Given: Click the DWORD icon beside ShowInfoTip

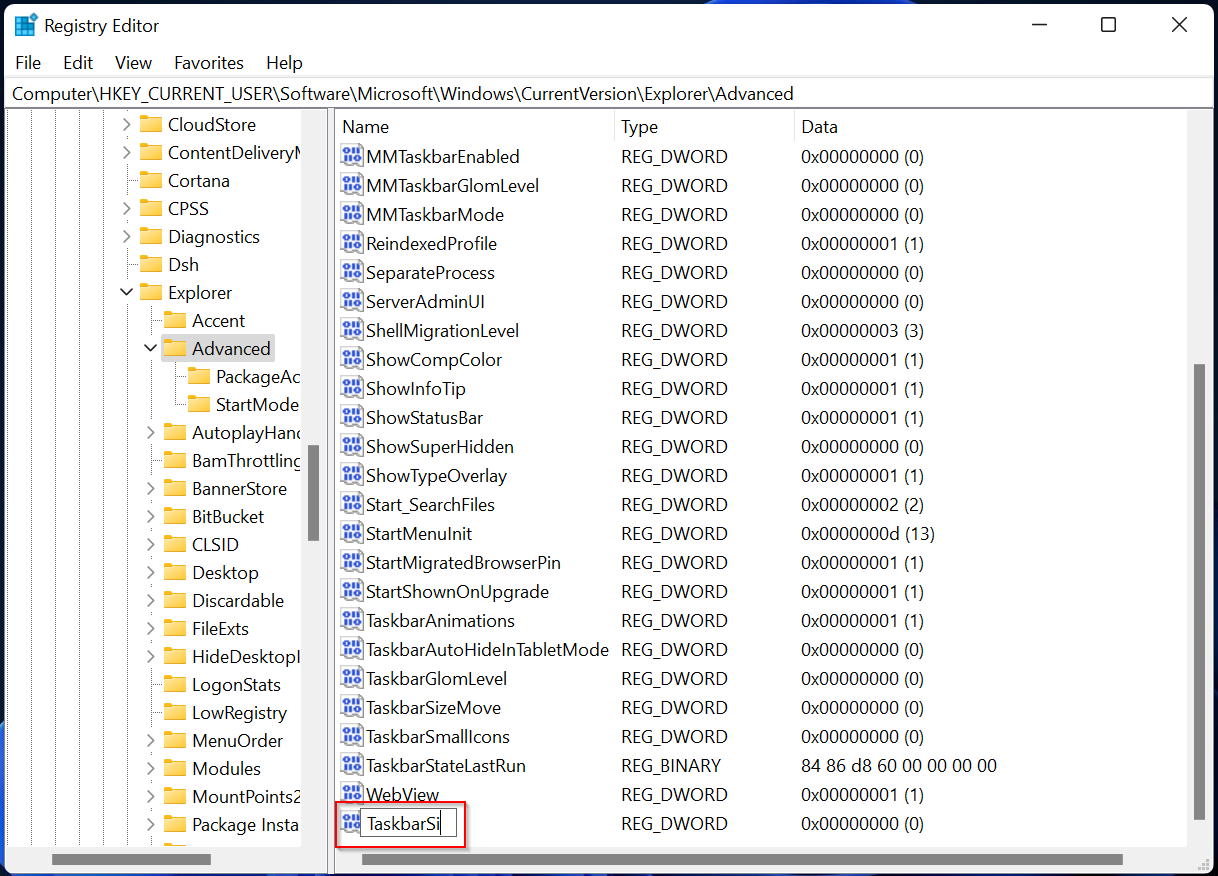Looking at the screenshot, I should (351, 388).
